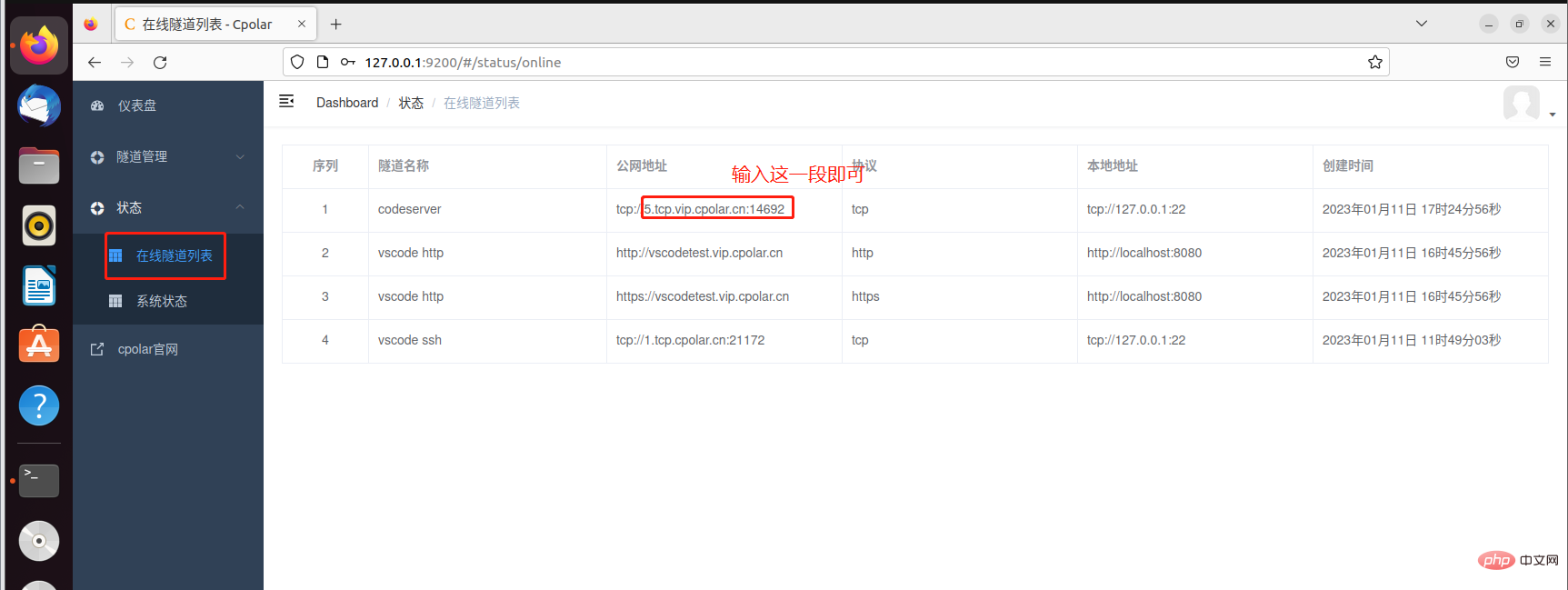The height and width of the screenshot is (590, 1568).
Task: Bookmark this page with the star icon
Action: 1374,62
